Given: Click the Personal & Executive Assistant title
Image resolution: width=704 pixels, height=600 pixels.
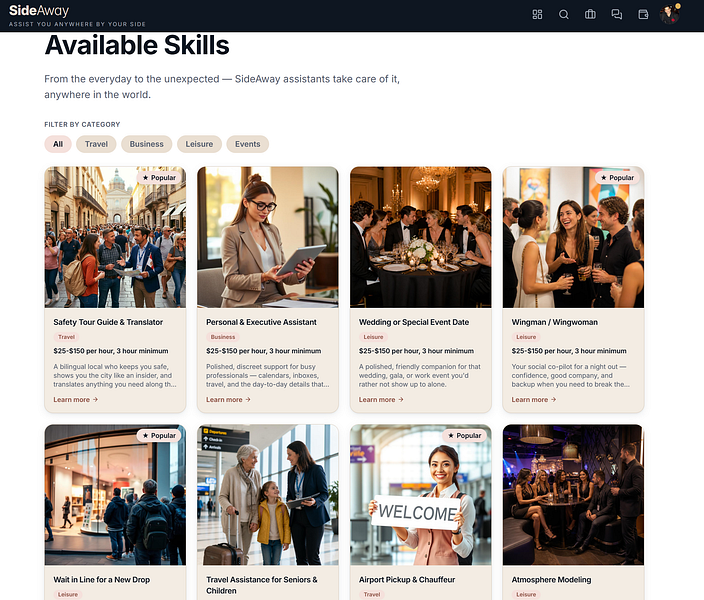Looking at the screenshot, I should point(261,322).
